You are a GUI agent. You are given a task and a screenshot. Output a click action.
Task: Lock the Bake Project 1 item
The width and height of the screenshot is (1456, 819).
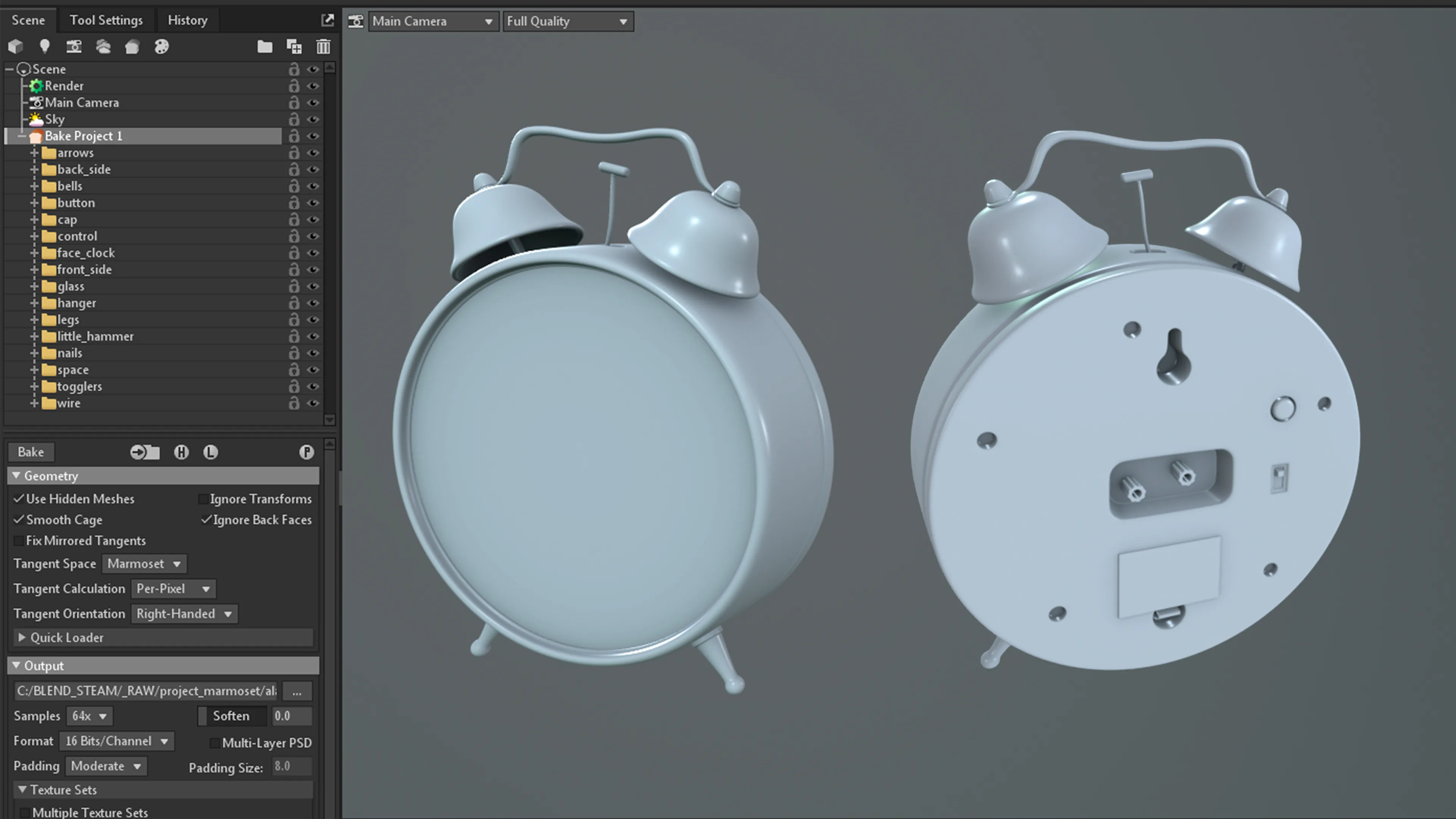[x=294, y=136]
